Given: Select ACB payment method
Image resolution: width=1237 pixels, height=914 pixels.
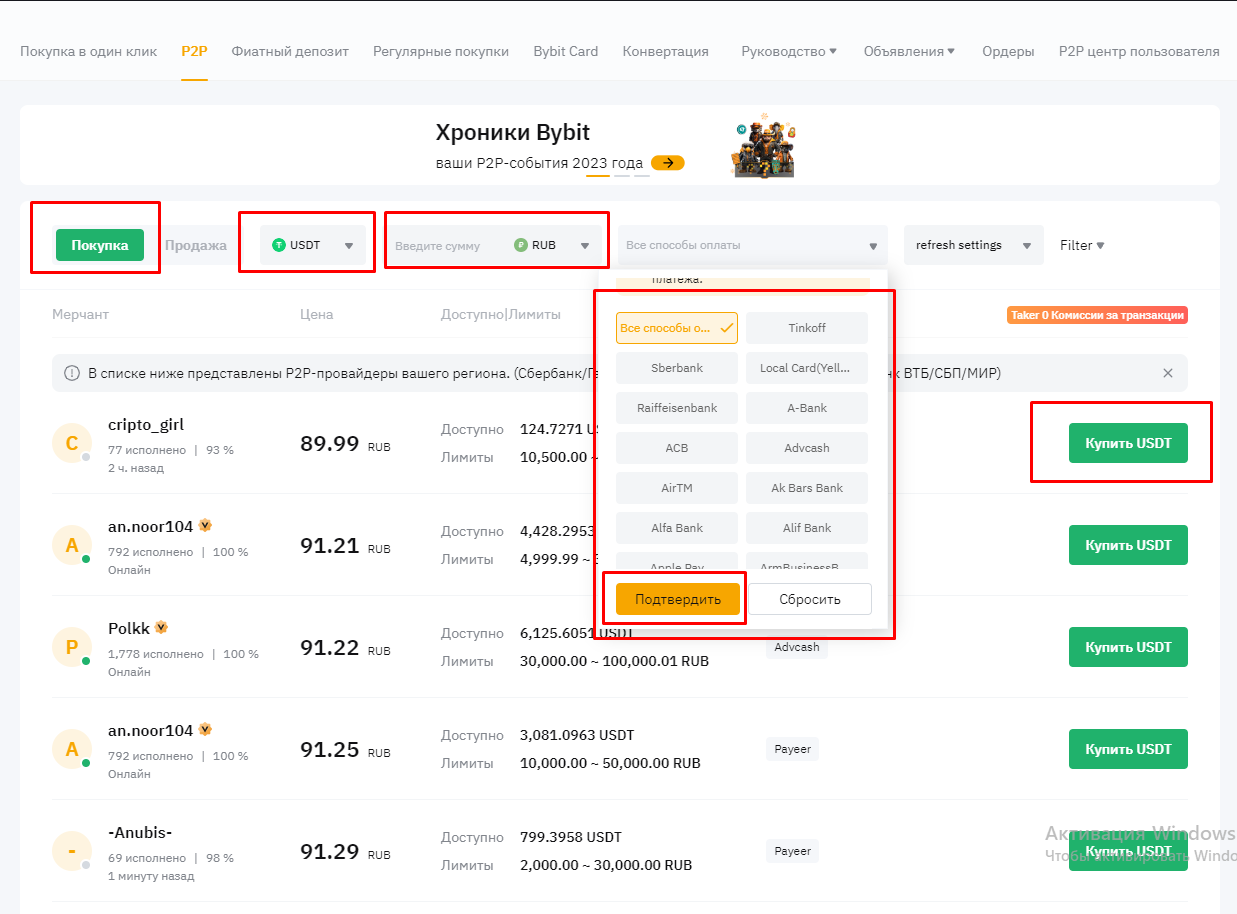Looking at the screenshot, I should pyautogui.click(x=677, y=448).
